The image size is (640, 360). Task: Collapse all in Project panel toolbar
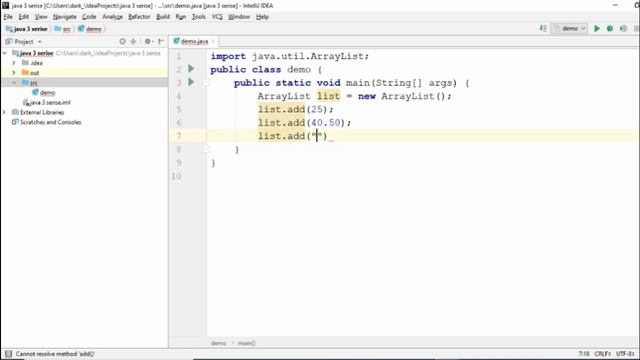(x=133, y=42)
